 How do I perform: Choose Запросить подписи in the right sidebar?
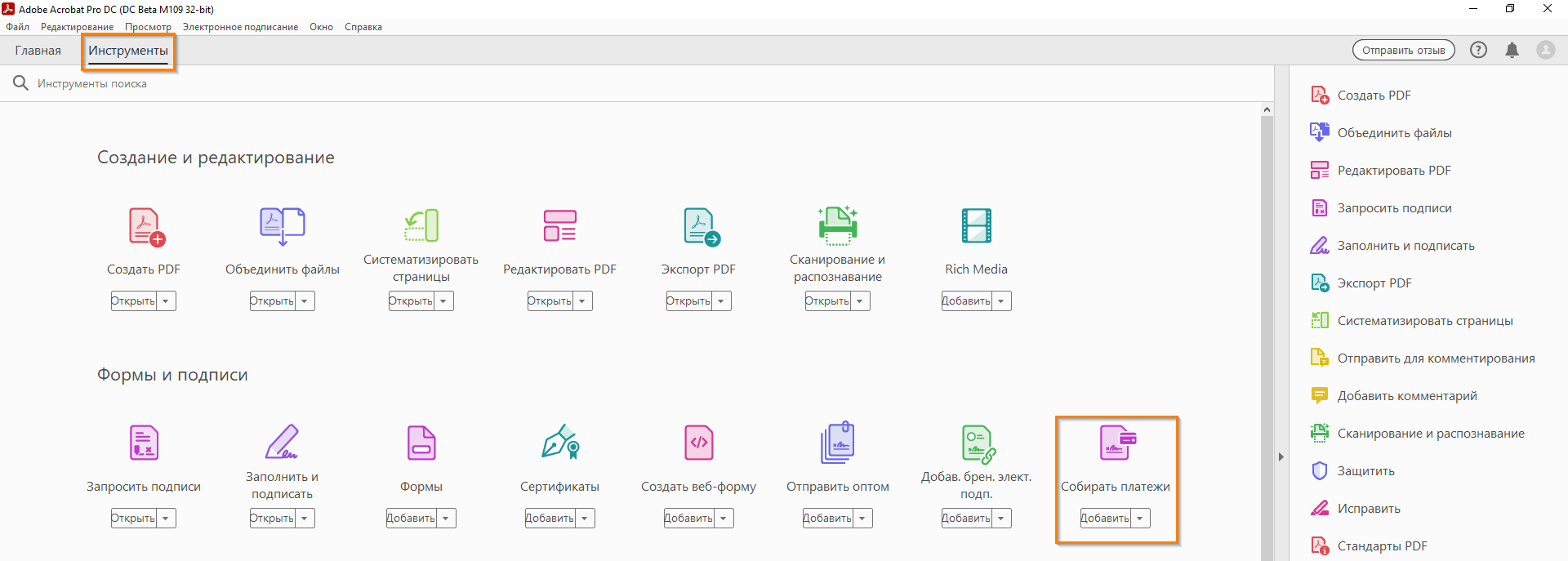point(1382,208)
